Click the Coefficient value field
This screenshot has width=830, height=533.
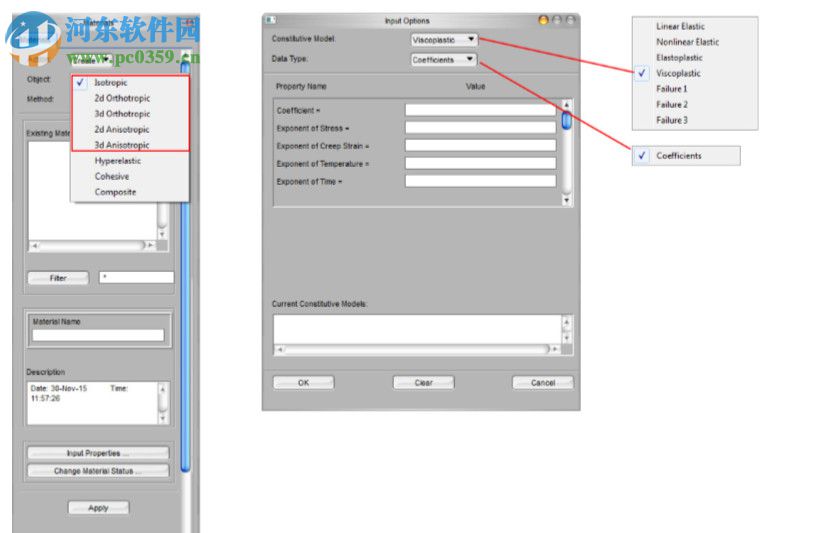tap(481, 110)
